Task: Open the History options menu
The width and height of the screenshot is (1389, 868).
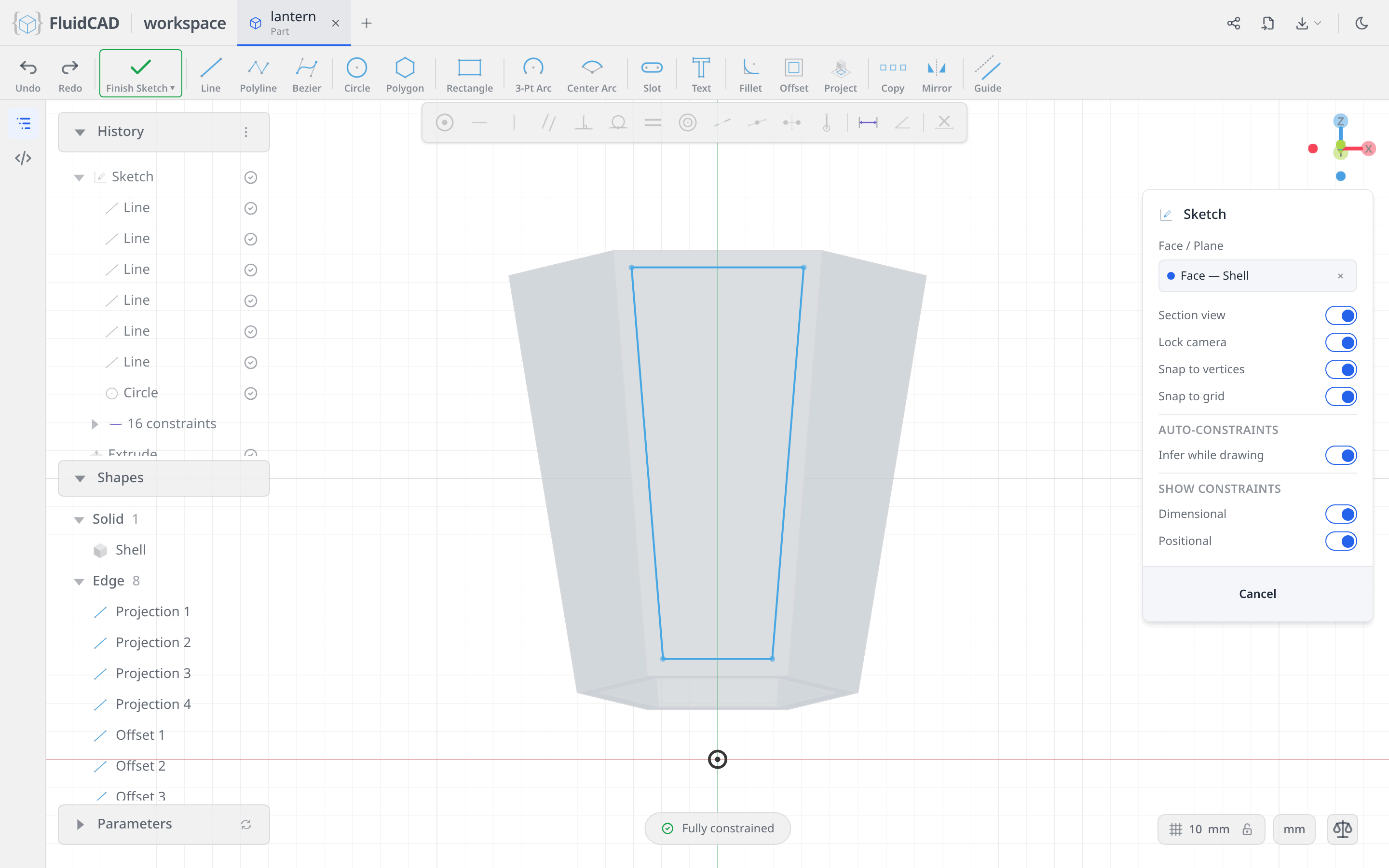Action: tap(245, 132)
